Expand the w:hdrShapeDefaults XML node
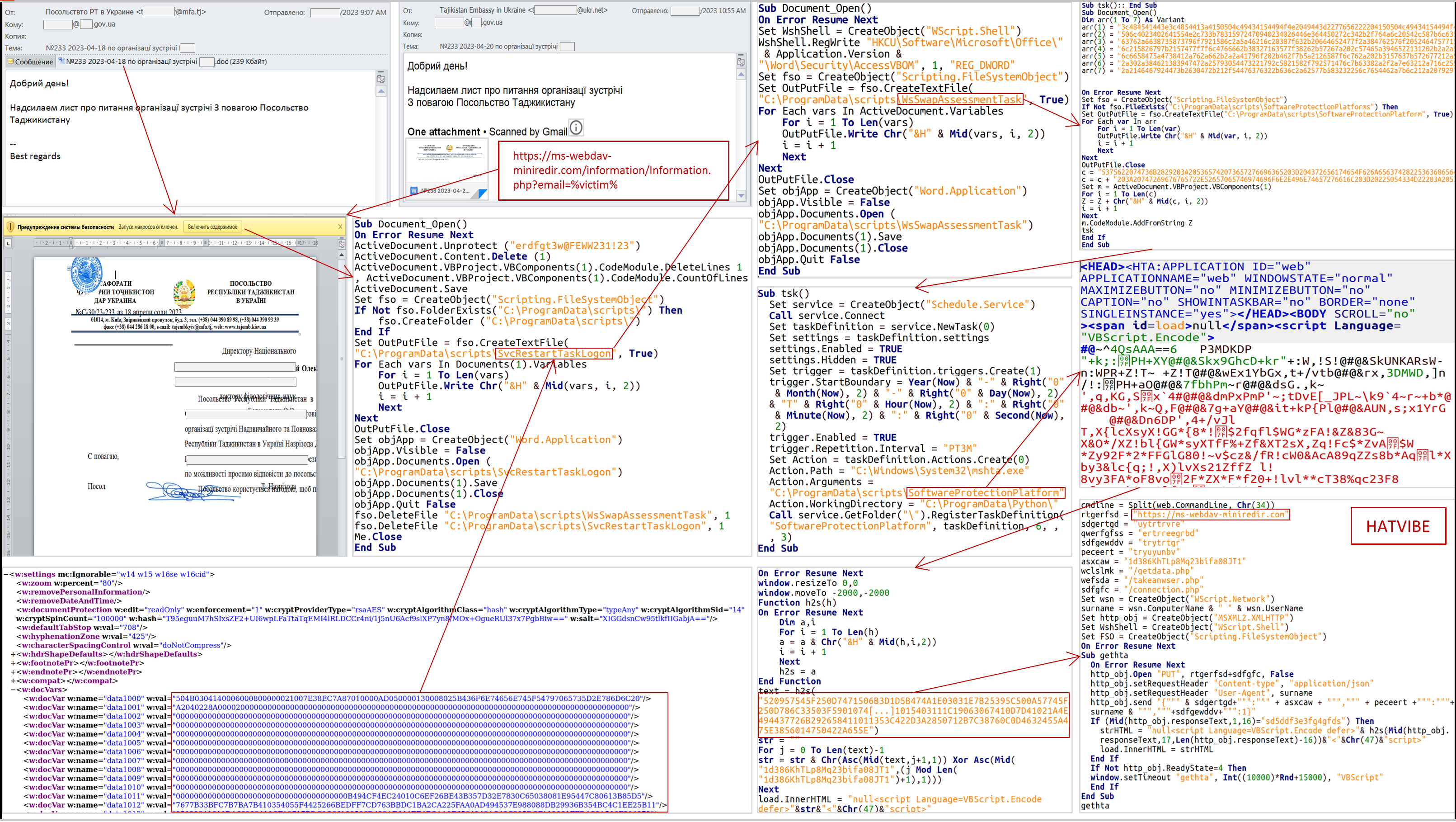This screenshot has height=822, width=1456. point(13,655)
